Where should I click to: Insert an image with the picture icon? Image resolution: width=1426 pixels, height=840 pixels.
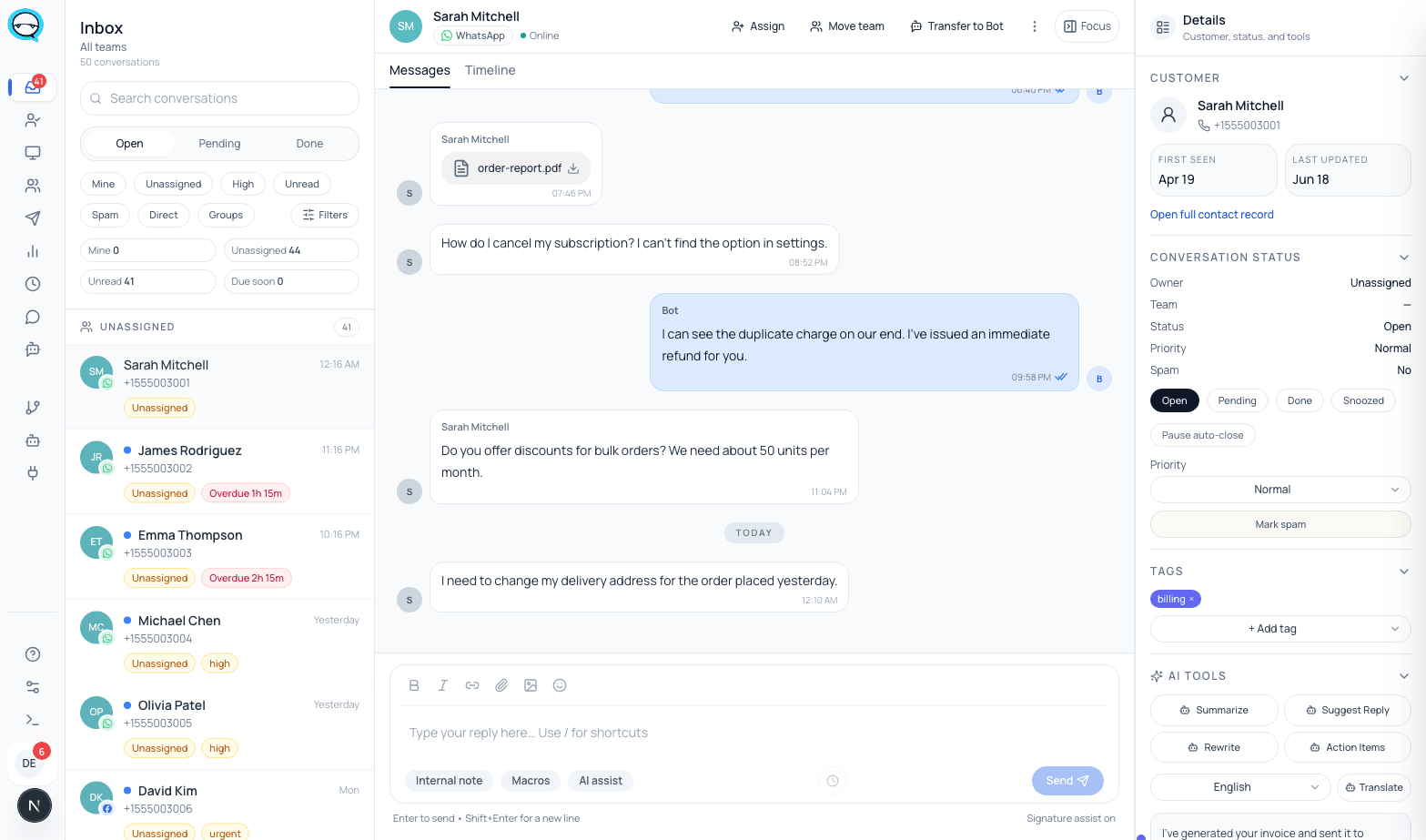click(531, 685)
